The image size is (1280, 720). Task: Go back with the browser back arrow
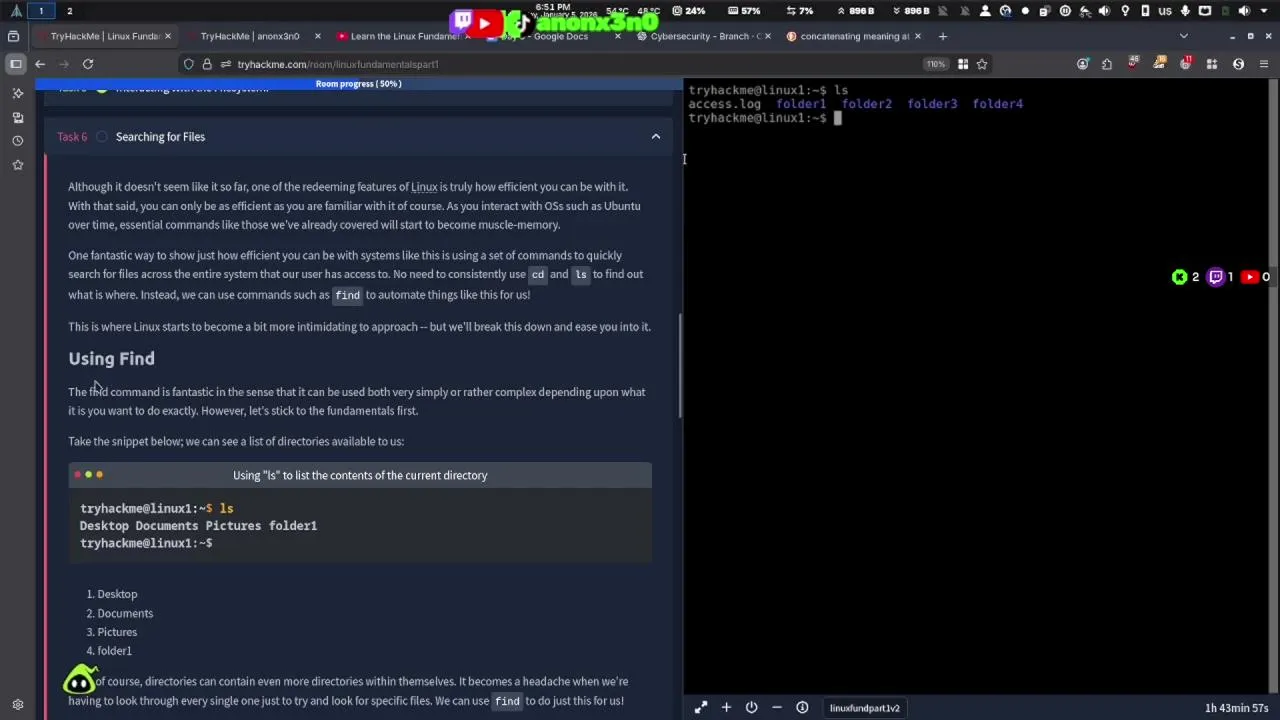coord(40,64)
